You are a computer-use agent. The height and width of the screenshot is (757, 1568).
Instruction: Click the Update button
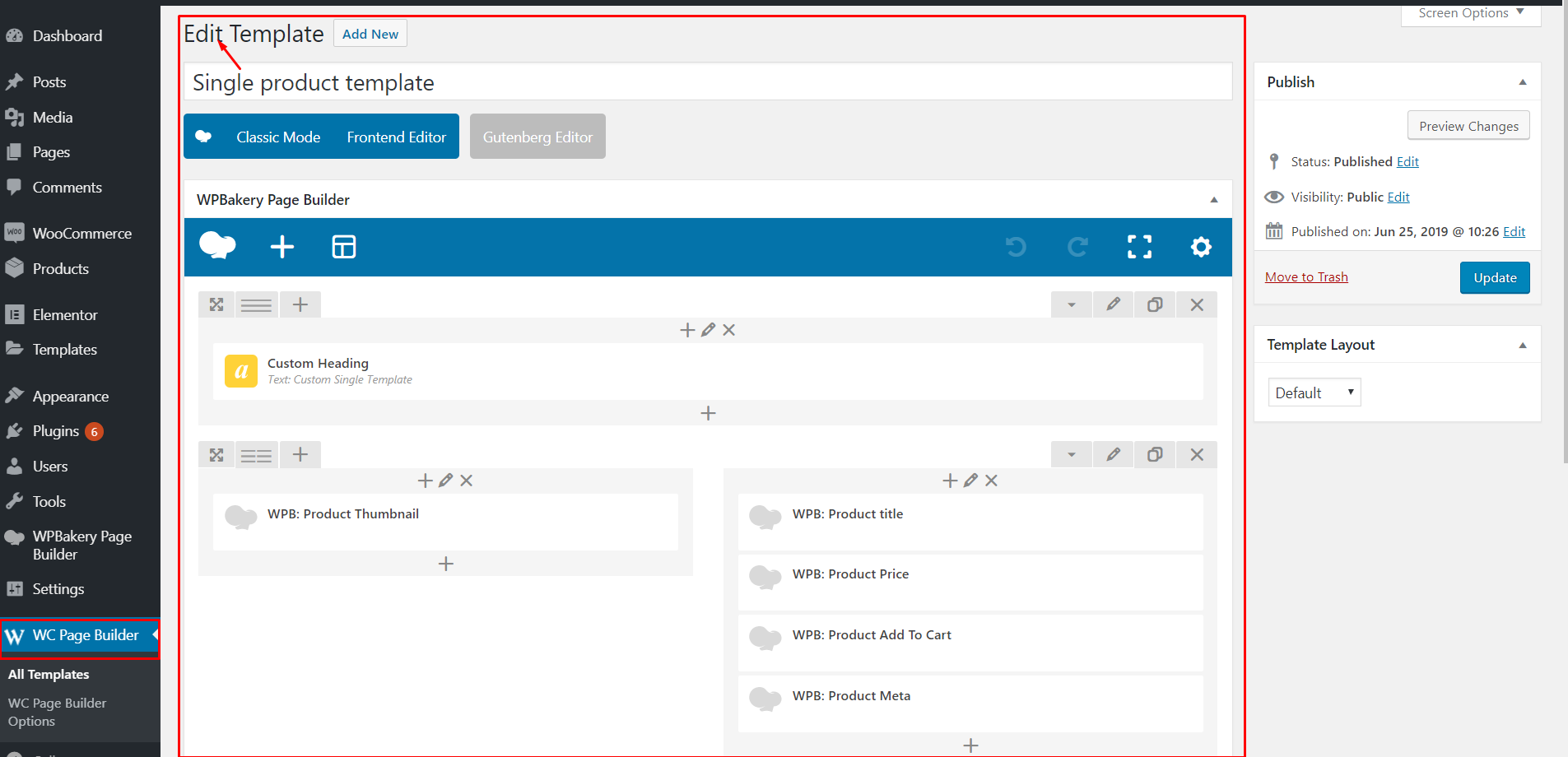point(1495,278)
